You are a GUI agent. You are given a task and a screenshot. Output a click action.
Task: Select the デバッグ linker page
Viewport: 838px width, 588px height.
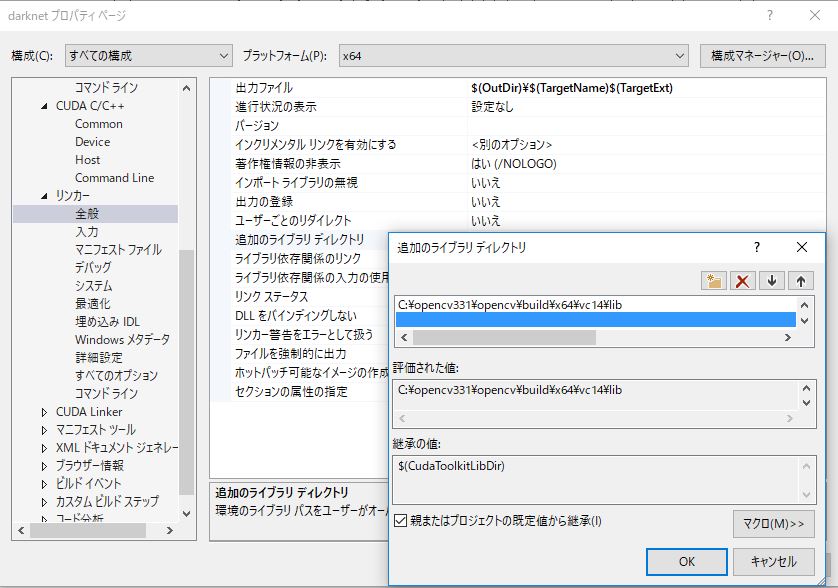click(93, 268)
